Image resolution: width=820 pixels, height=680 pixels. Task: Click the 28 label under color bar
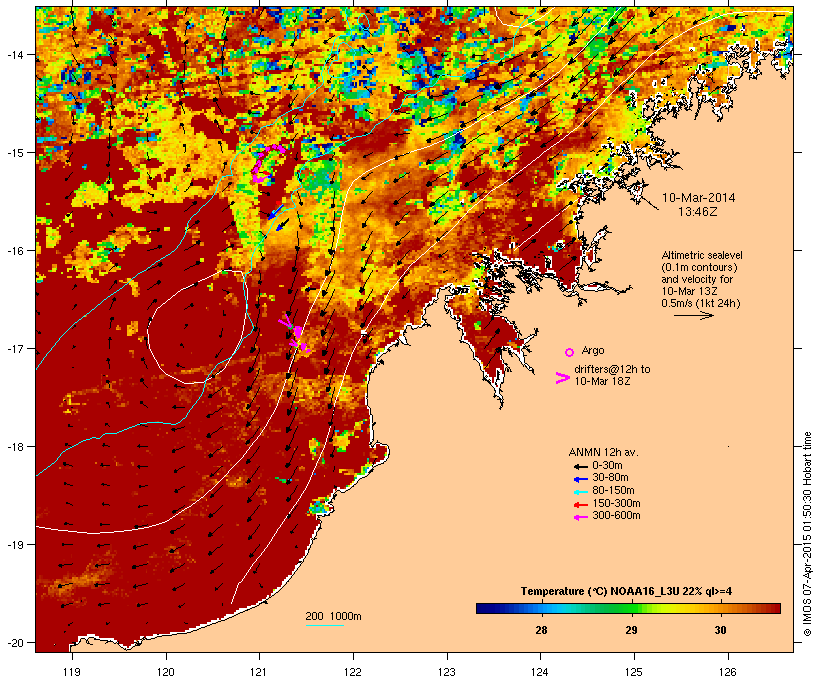pyautogui.click(x=541, y=630)
